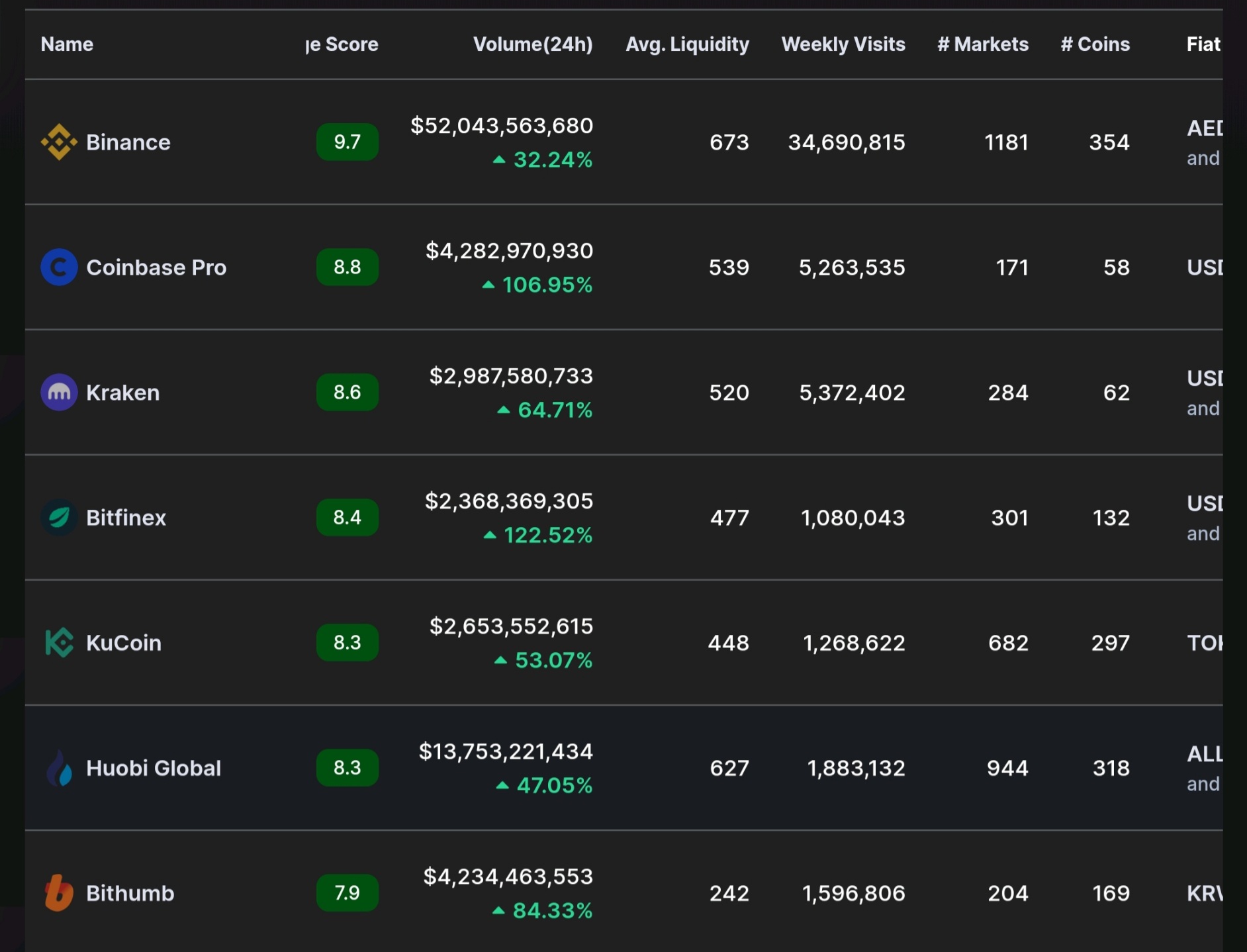This screenshot has height=952, width=1247.
Task: Click Huobi Global coins count 318
Action: [x=1111, y=768]
